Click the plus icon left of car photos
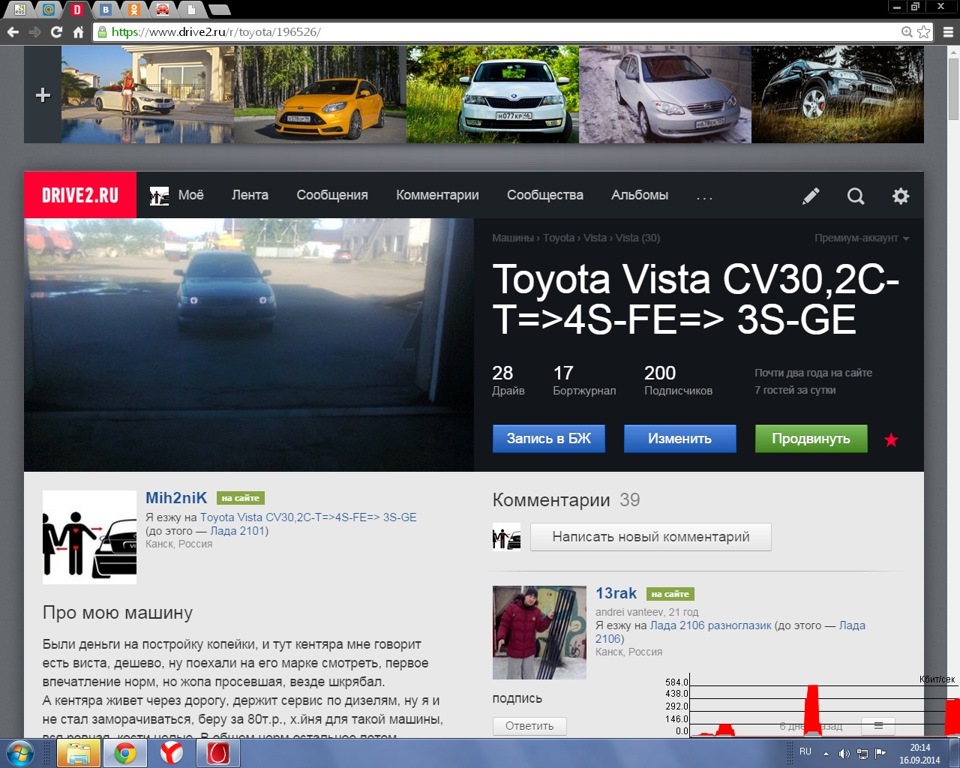This screenshot has height=768, width=960. point(43,95)
